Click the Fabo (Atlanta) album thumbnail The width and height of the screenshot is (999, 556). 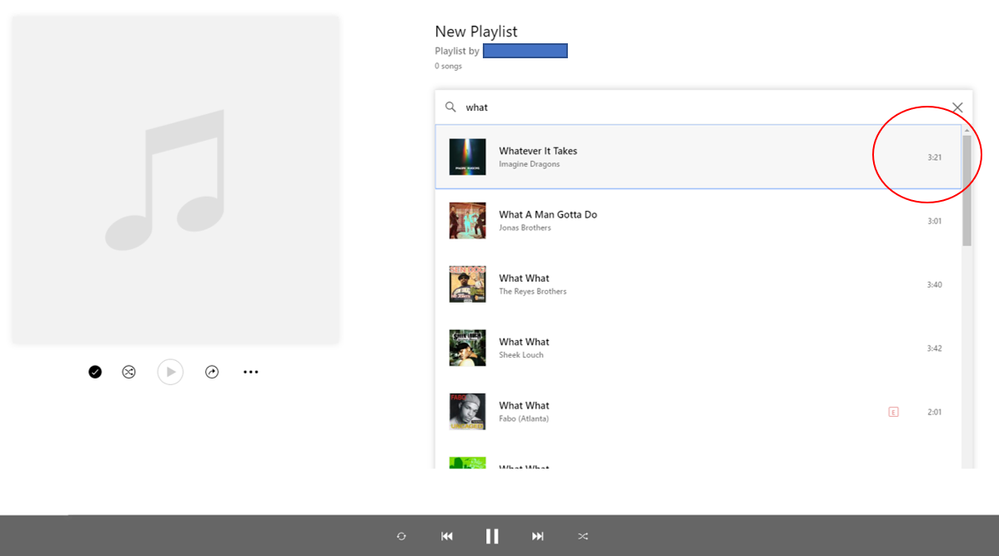[x=467, y=411]
